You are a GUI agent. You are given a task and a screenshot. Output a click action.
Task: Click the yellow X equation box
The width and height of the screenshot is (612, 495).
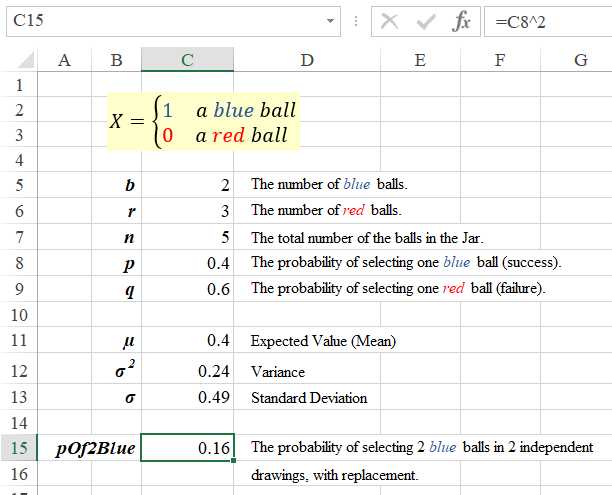(x=204, y=123)
